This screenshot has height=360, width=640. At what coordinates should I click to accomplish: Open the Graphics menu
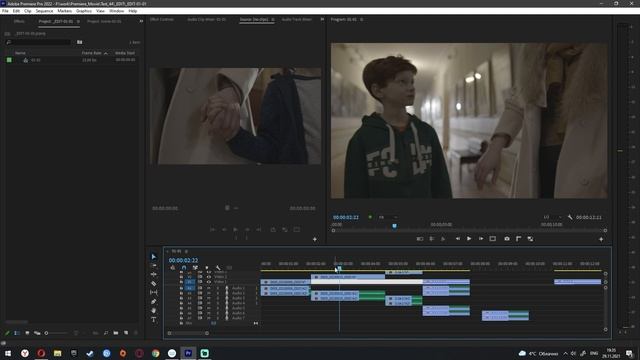[84, 11]
